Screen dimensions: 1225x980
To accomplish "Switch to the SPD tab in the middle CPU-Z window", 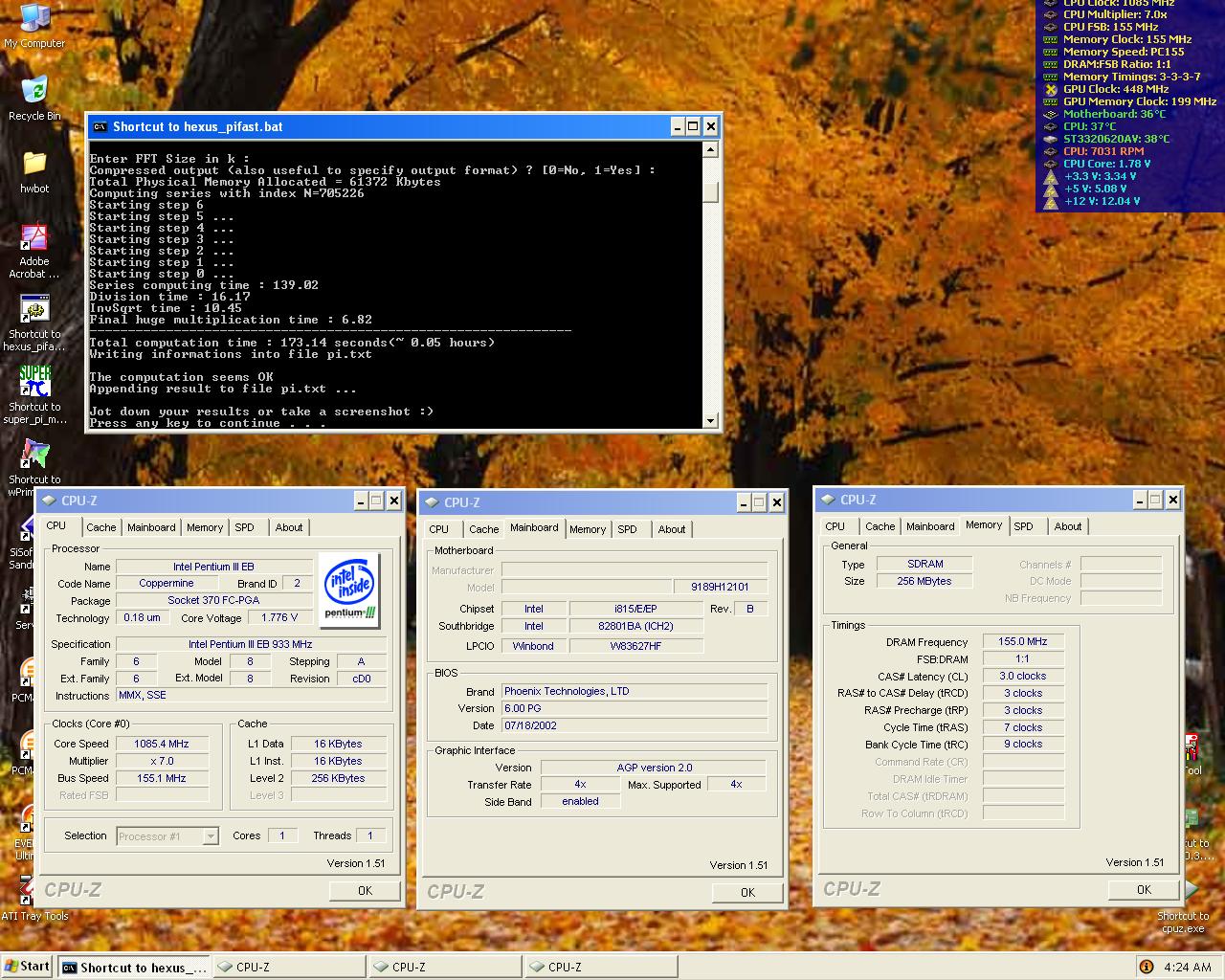I will point(628,529).
